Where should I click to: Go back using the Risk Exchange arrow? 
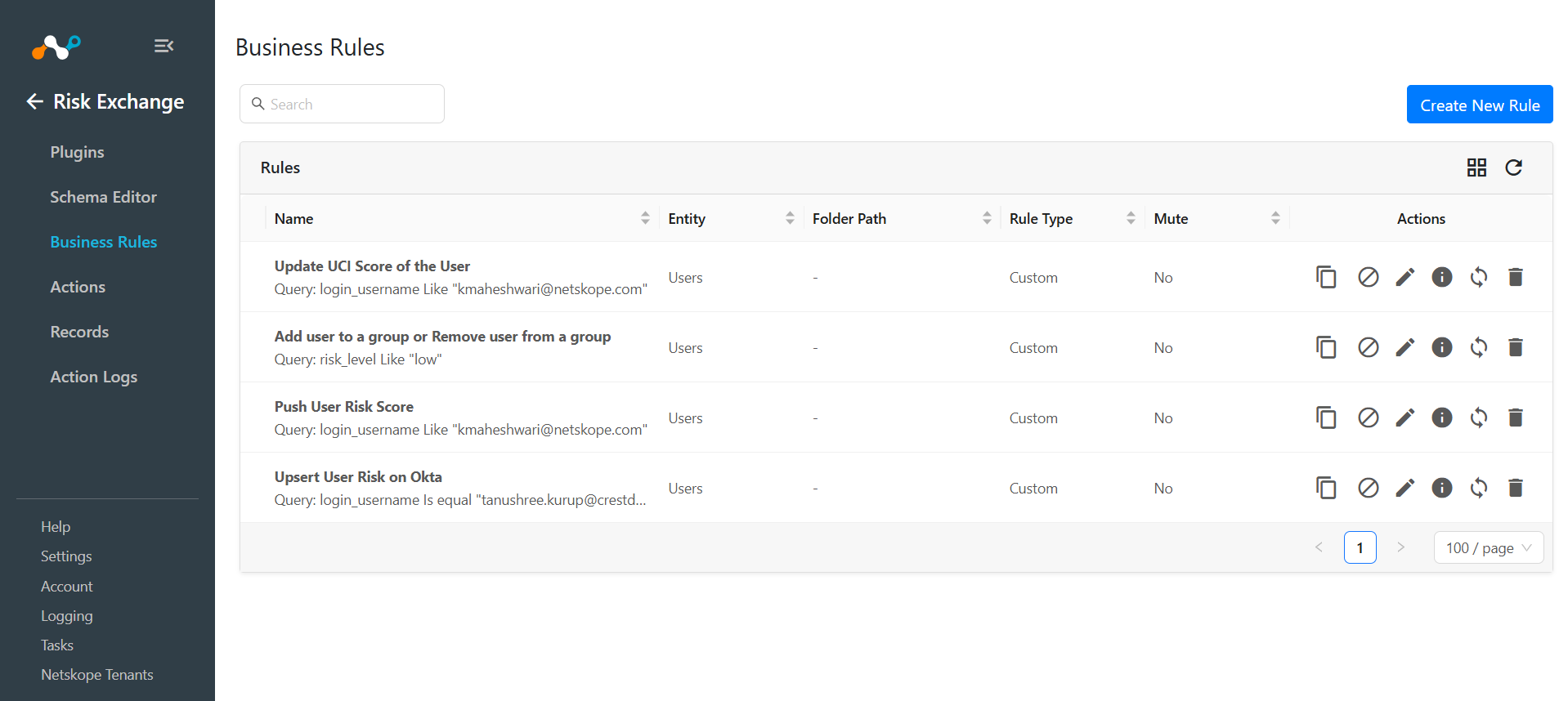(34, 101)
